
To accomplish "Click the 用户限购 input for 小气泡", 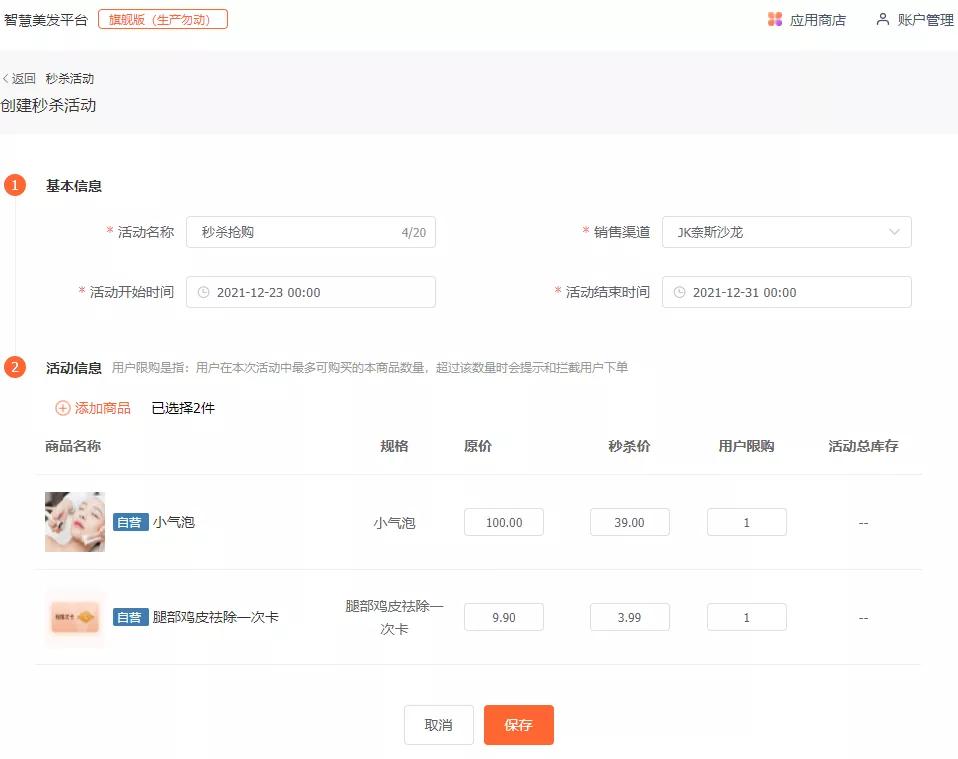I will [x=746, y=521].
